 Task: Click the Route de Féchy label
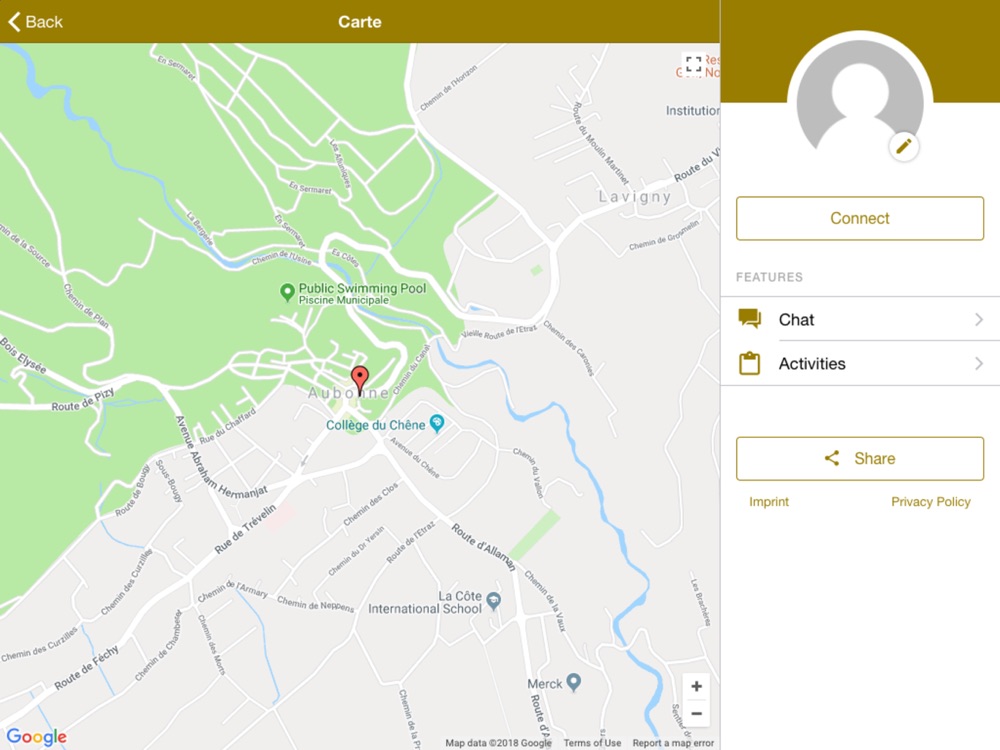click(86, 667)
